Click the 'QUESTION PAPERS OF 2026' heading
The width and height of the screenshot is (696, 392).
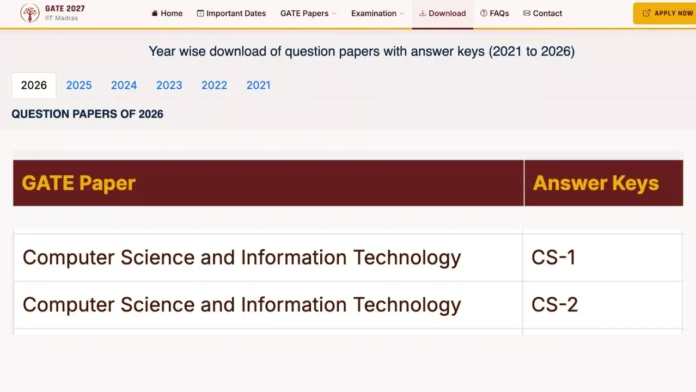pos(87,114)
